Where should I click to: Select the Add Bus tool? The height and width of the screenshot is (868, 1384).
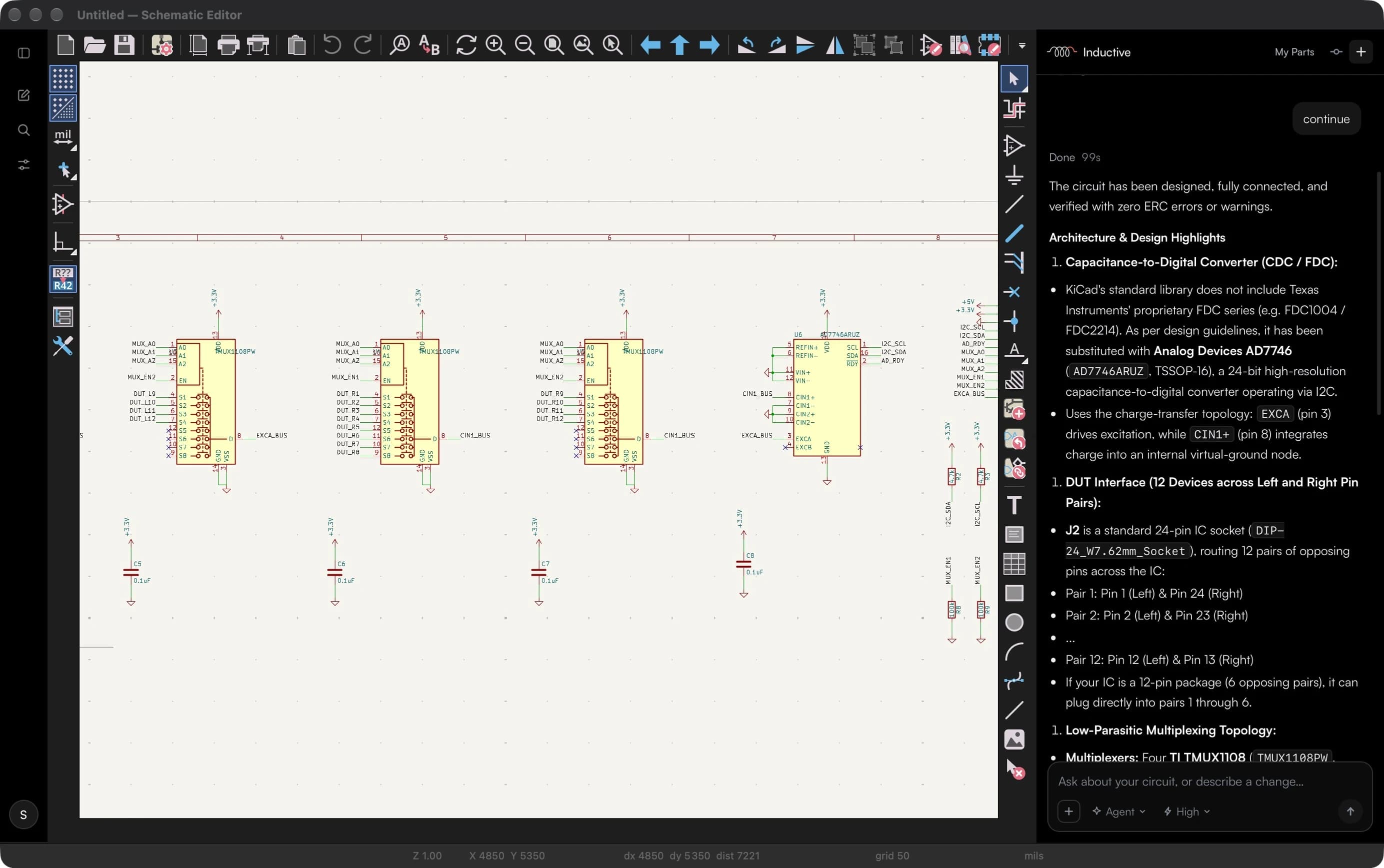1014,233
